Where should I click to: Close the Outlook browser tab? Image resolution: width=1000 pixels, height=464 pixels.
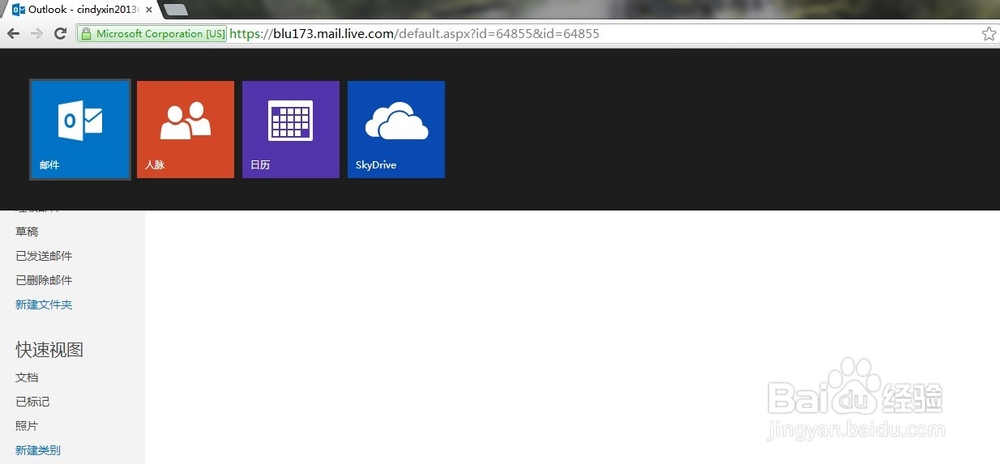coord(149,10)
